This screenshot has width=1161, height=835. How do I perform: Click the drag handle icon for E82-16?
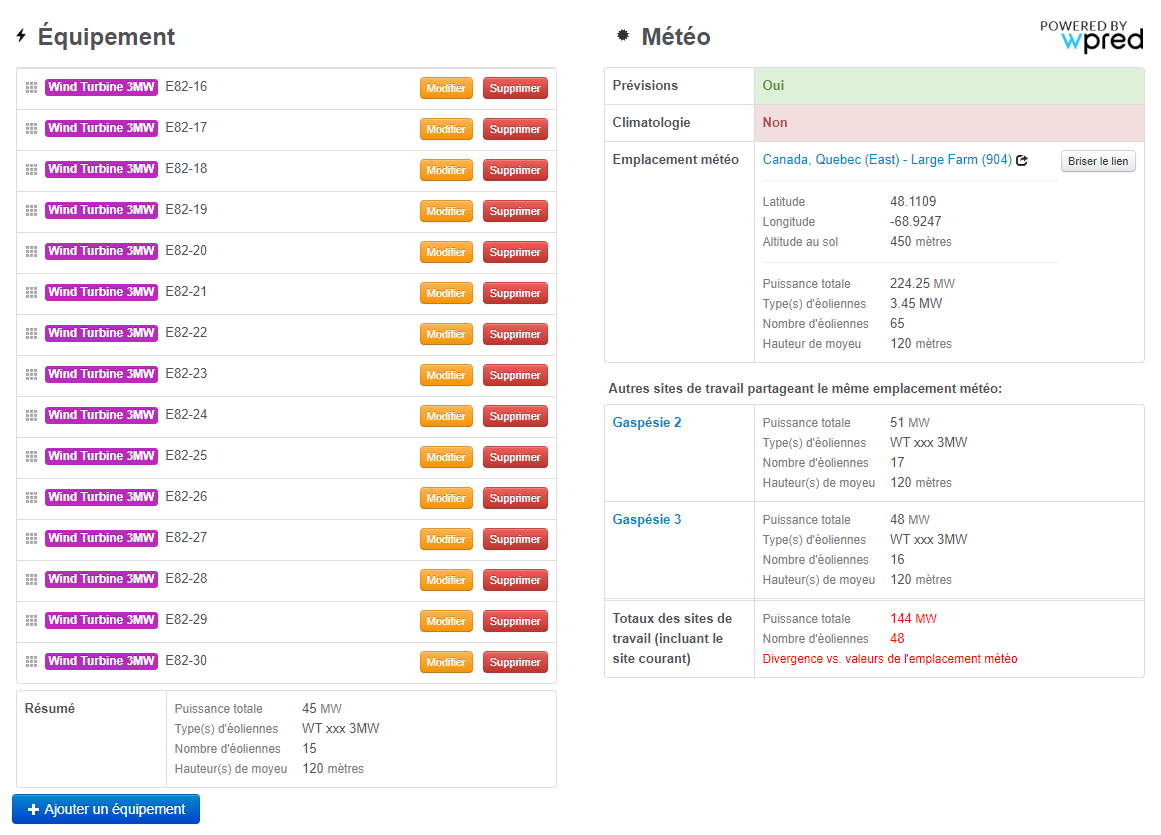[x=31, y=87]
